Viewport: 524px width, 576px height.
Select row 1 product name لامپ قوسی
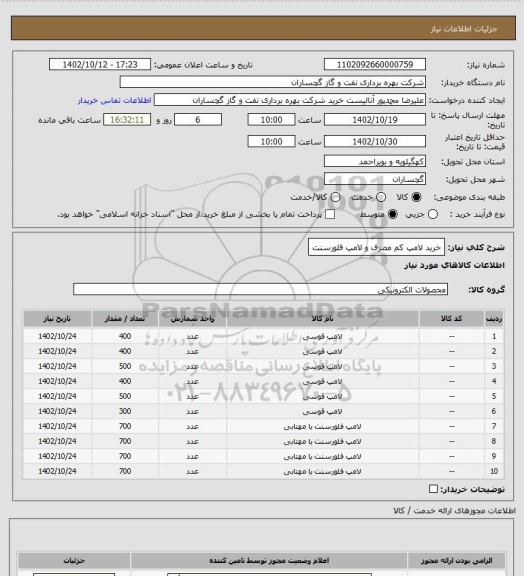323,336
